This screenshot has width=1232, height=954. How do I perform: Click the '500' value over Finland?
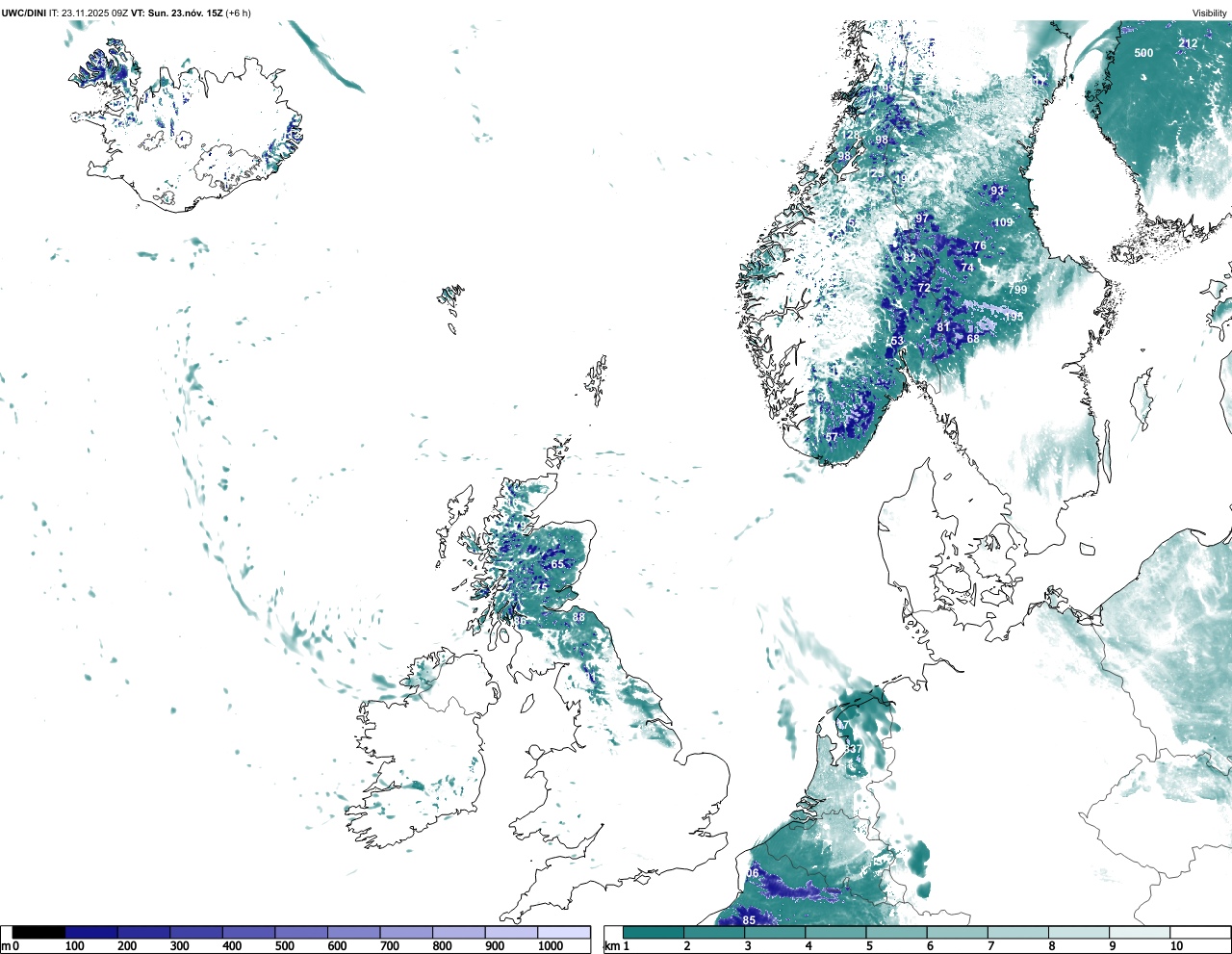pyautogui.click(x=1143, y=53)
